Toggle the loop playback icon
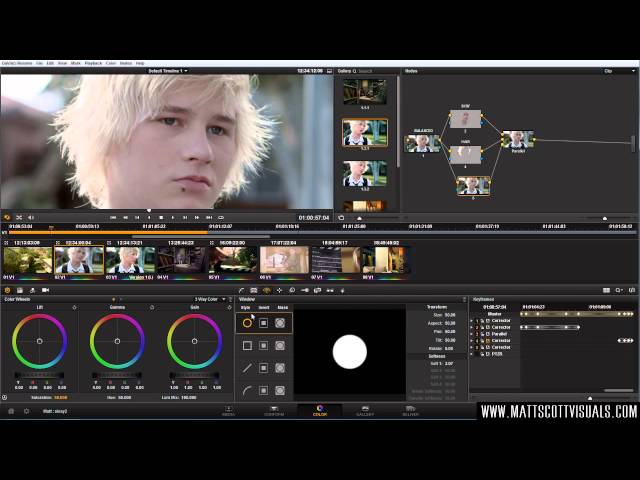Viewport: 640px width, 480px height. click(221, 218)
